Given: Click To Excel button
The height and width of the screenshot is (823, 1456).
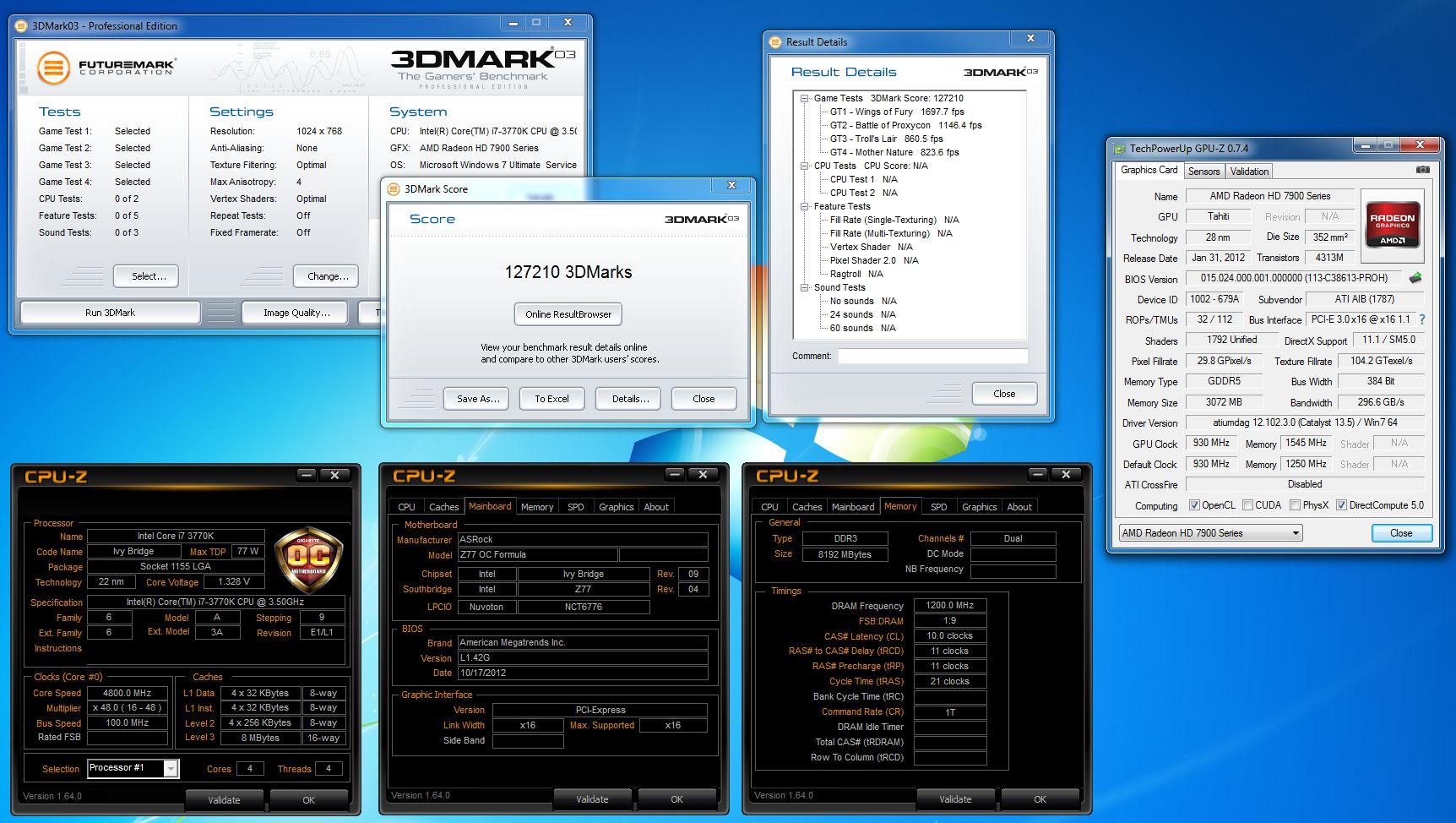Looking at the screenshot, I should coord(551,399).
